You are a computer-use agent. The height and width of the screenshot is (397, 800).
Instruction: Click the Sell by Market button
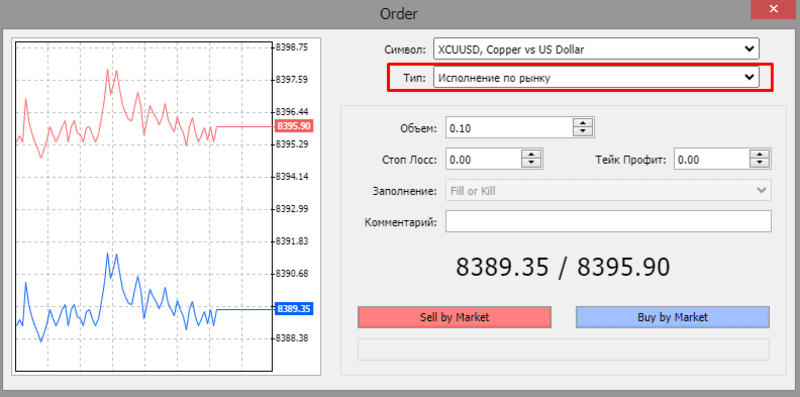454,317
